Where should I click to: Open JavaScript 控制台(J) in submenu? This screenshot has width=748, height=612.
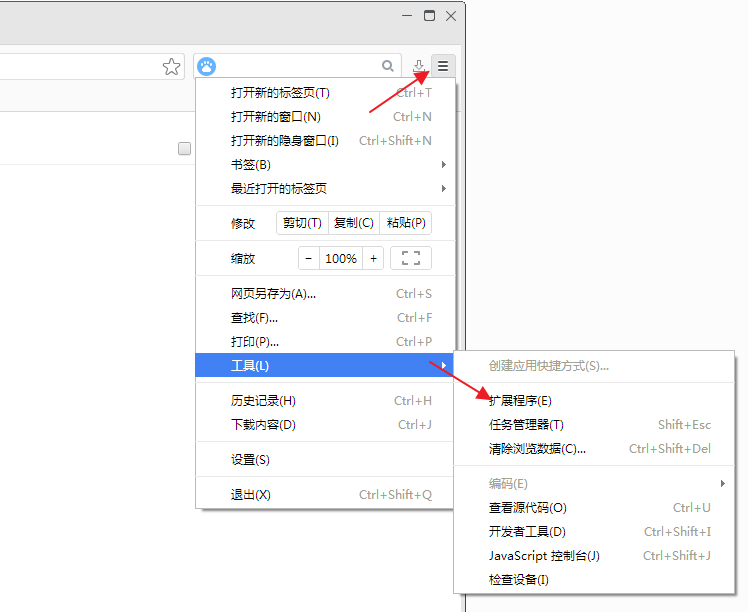pyautogui.click(x=594, y=556)
